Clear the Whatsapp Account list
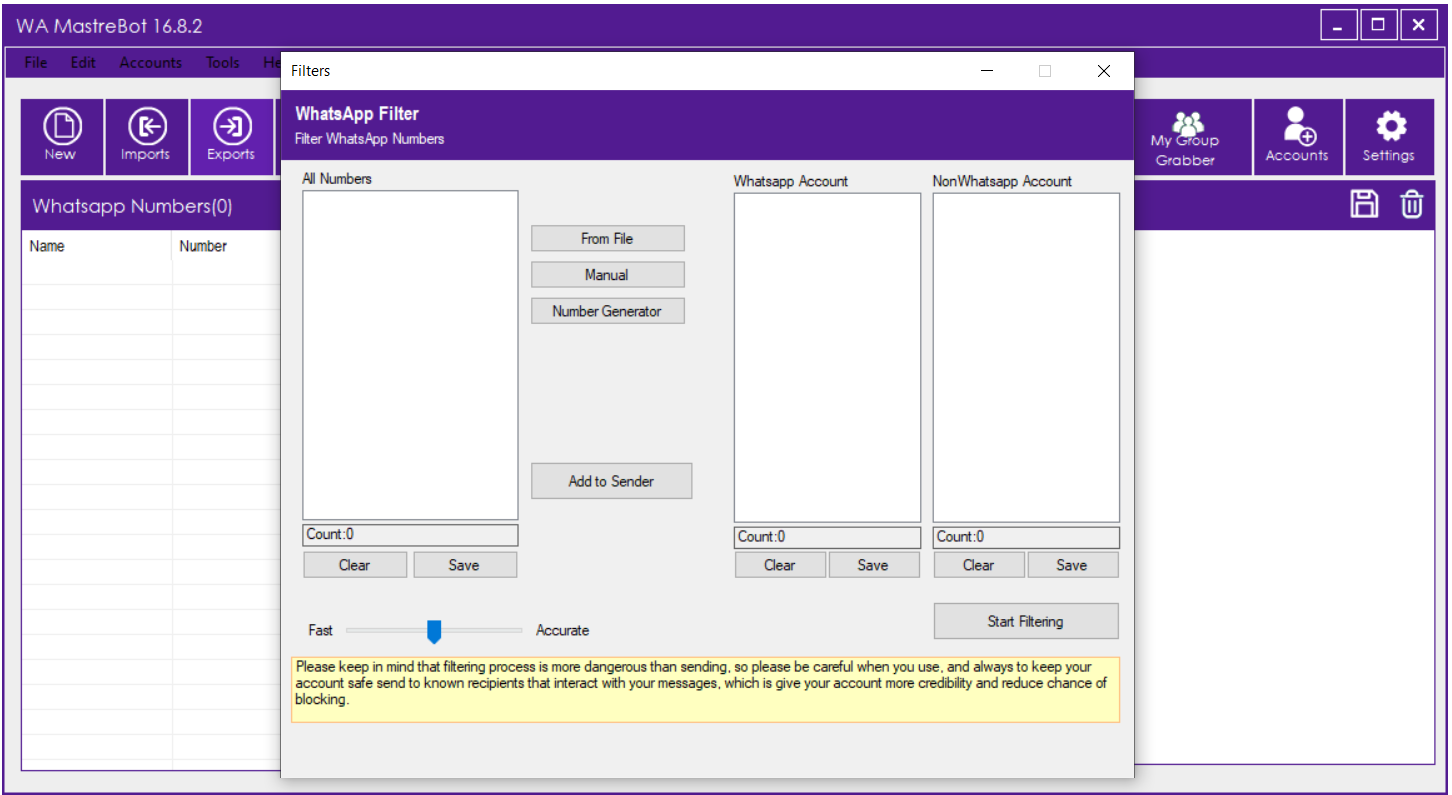Image resolution: width=1452 pixels, height=795 pixels. tap(780, 565)
